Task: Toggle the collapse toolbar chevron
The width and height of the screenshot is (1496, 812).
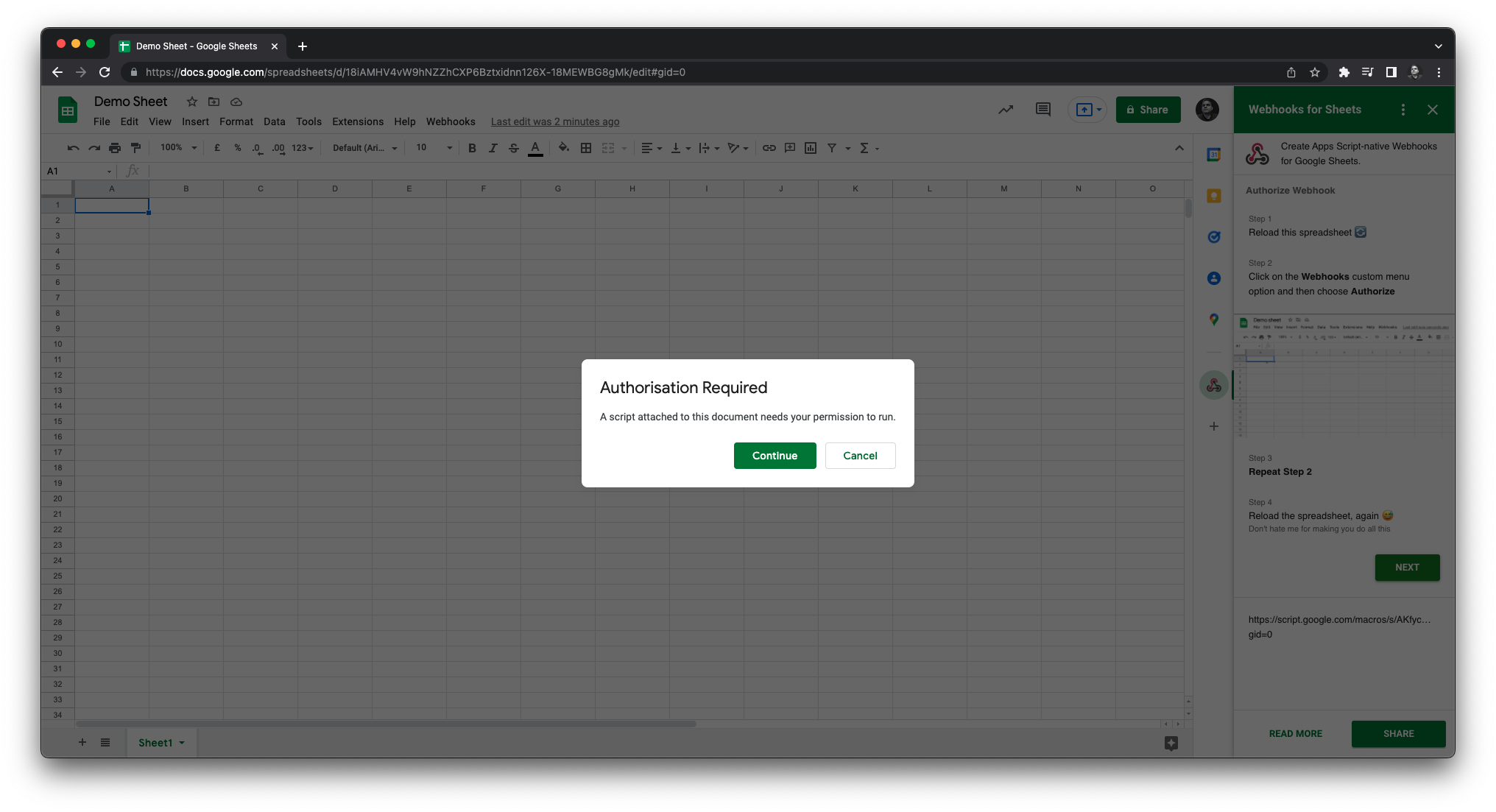Action: pyautogui.click(x=1180, y=148)
